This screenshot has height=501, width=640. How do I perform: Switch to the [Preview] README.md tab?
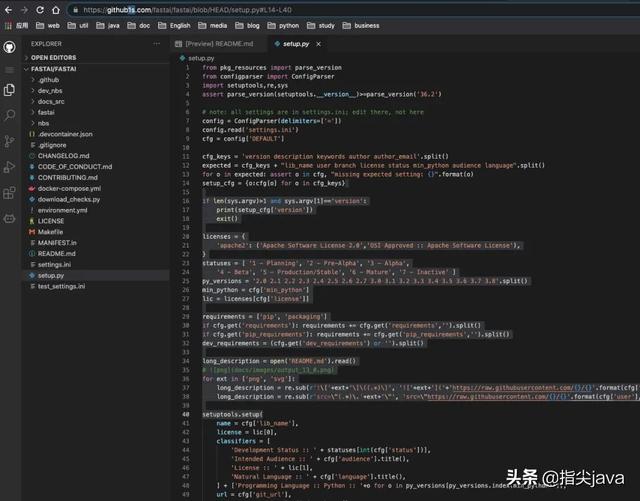coord(220,44)
